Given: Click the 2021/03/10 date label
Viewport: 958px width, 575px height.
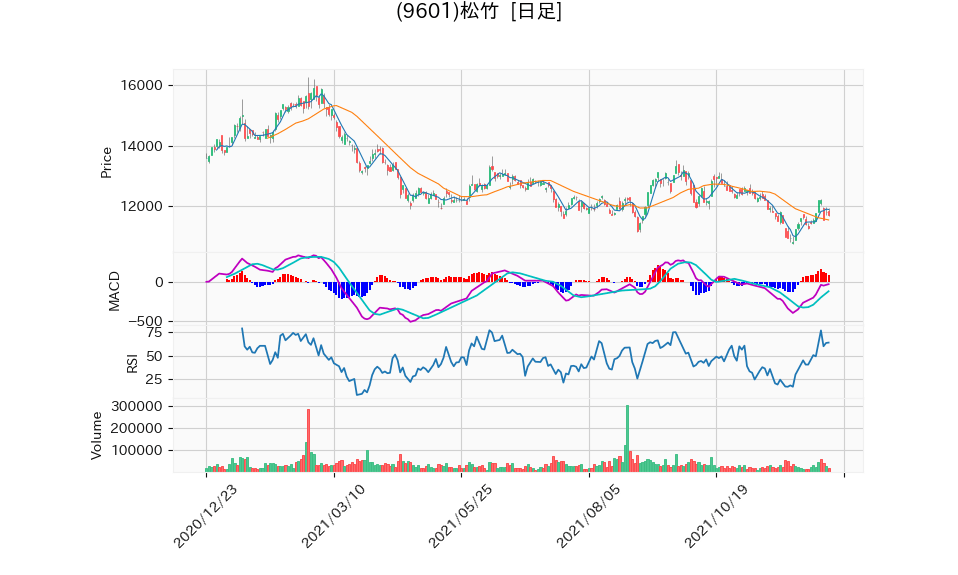Looking at the screenshot, I should click(331, 516).
